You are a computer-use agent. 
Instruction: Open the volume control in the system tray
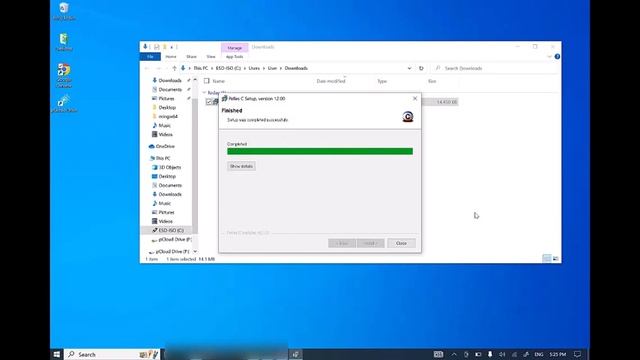tap(502, 354)
